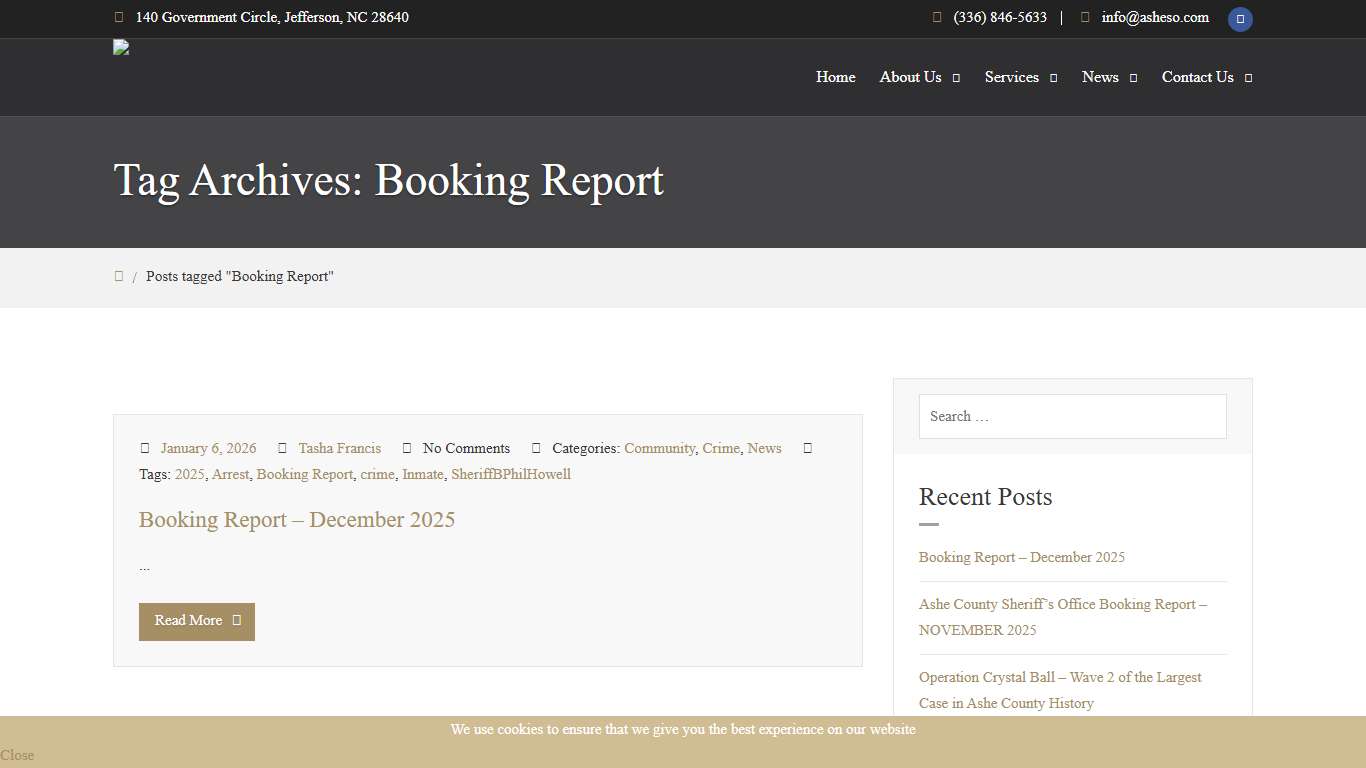Screen dimensions: 1366x768
Task: Click the phone icon beside (336) 846-5633
Action: pos(937,17)
